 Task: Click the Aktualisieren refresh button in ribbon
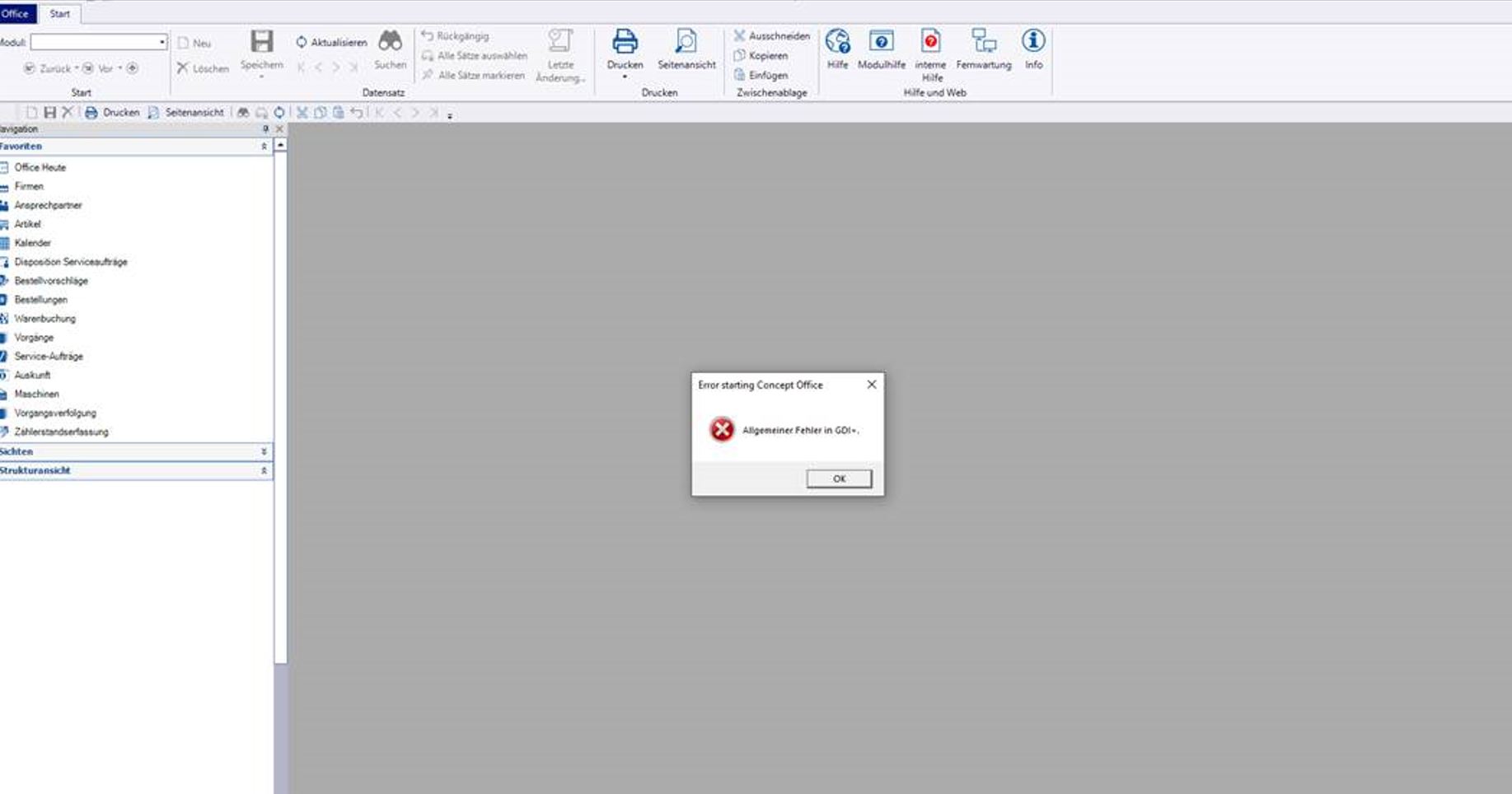331,42
